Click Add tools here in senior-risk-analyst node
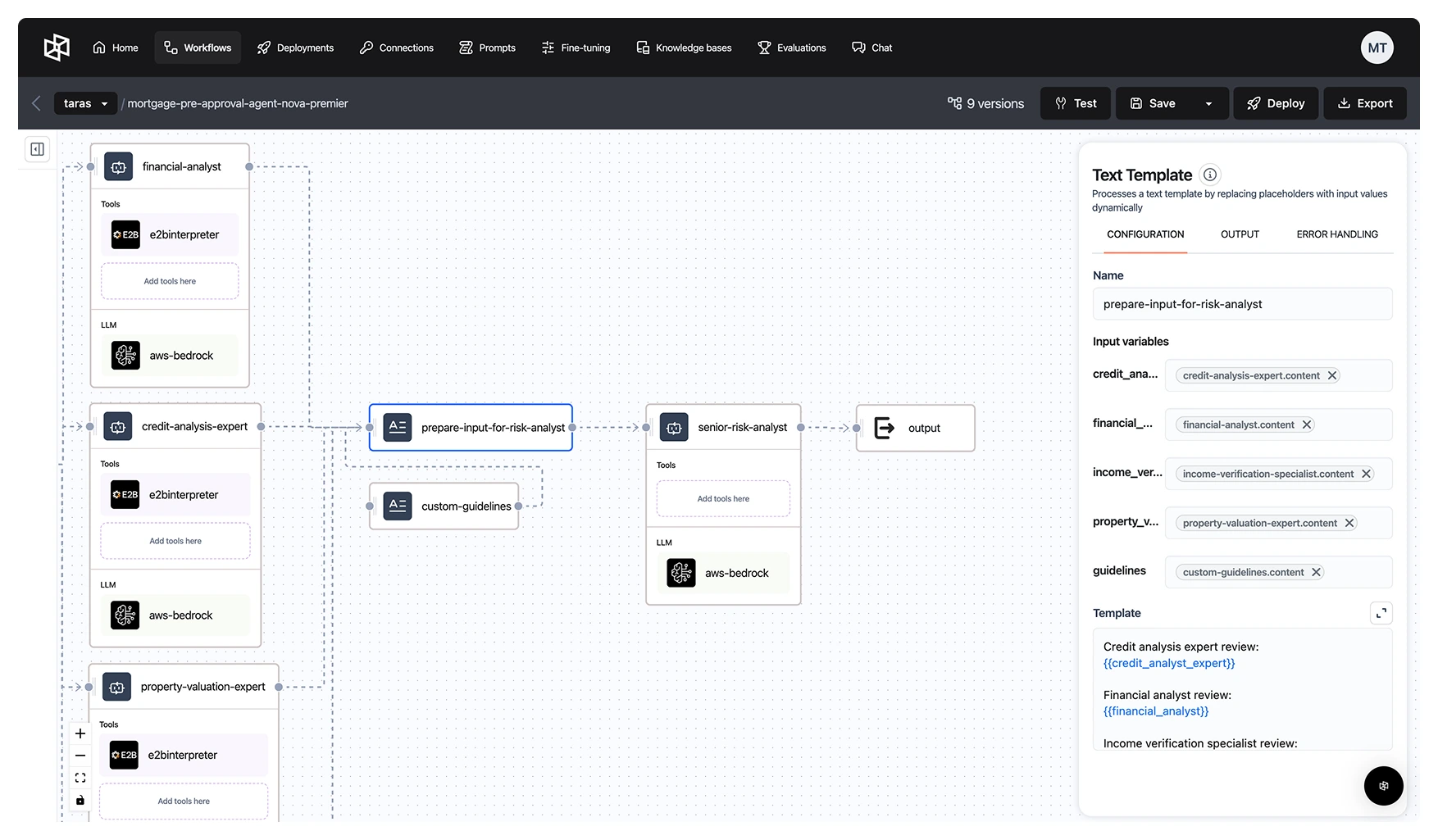1438x840 pixels. pos(723,498)
